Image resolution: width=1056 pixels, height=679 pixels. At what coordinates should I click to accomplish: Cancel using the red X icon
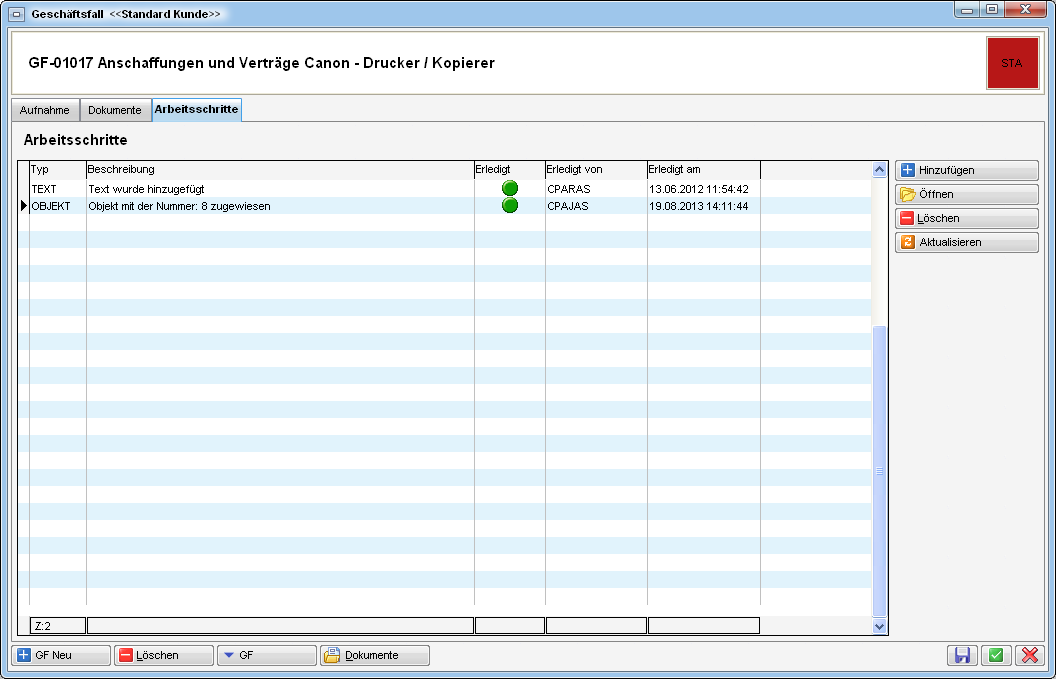(1030, 655)
